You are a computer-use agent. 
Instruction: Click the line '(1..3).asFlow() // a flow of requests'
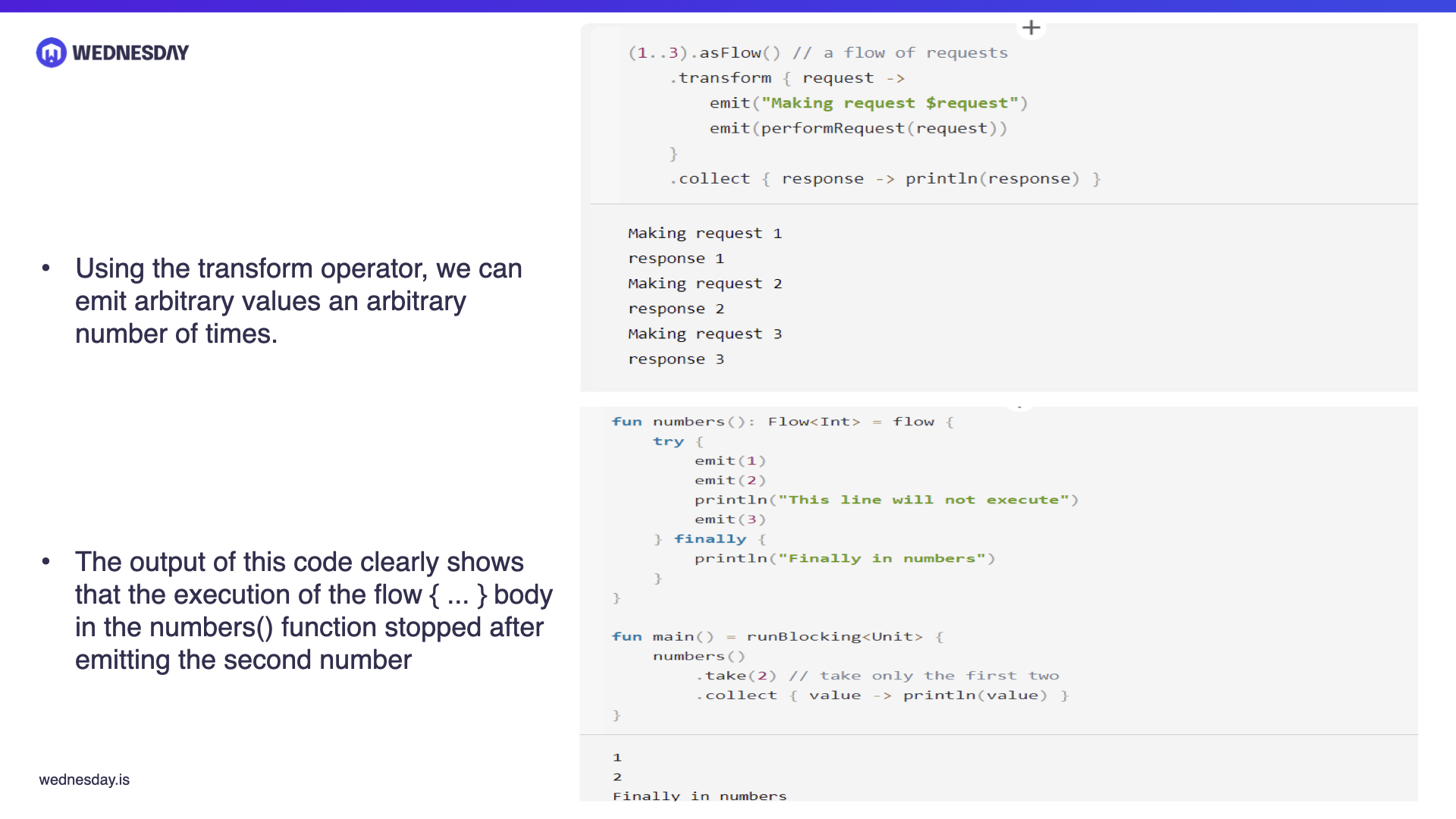818,53
